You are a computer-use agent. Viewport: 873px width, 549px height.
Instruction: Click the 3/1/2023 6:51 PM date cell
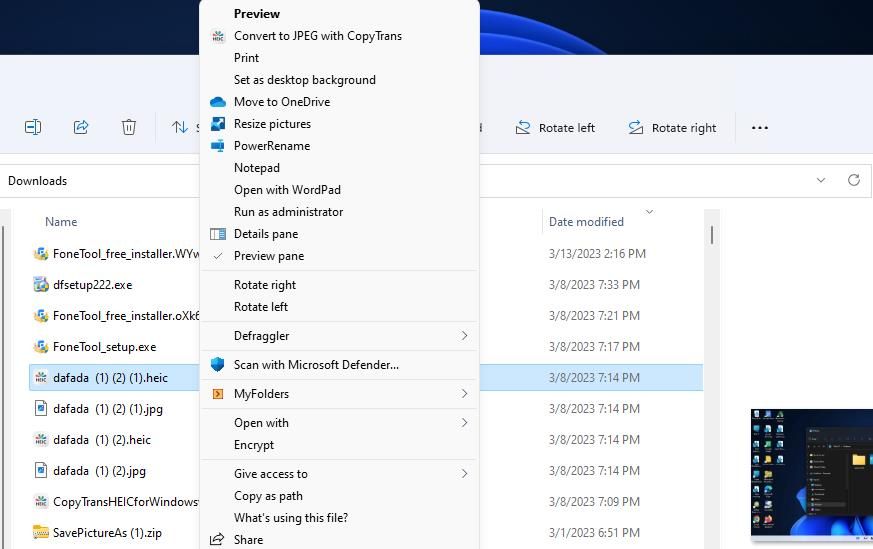tap(594, 533)
